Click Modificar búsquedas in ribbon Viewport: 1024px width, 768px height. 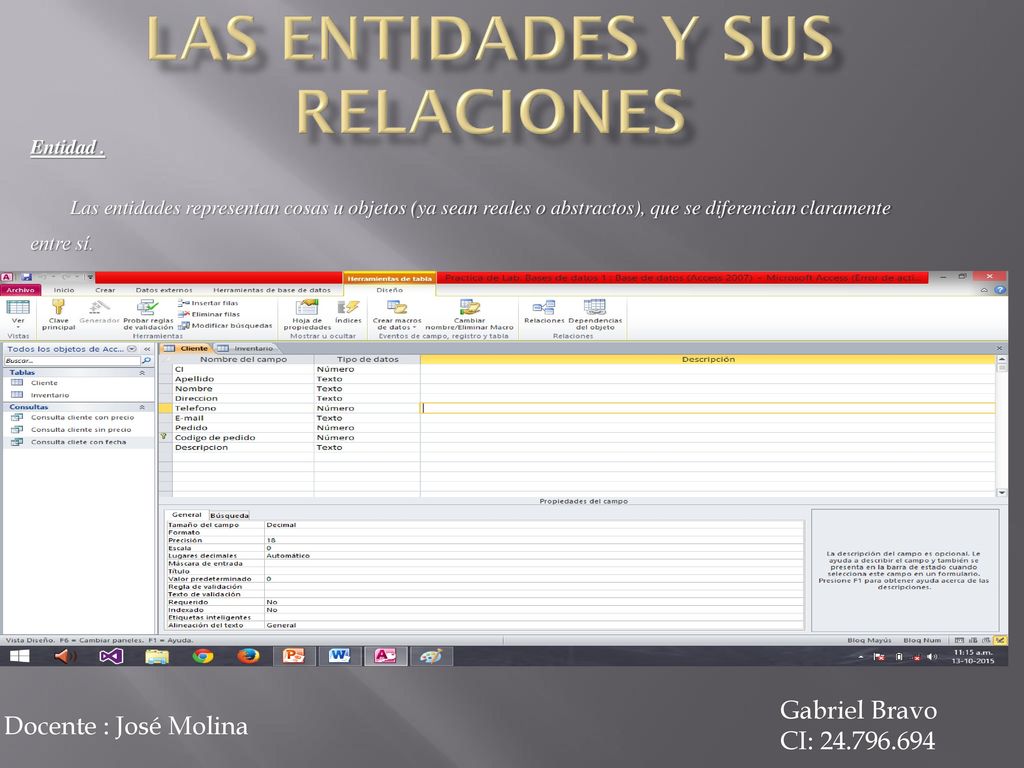click(x=225, y=325)
